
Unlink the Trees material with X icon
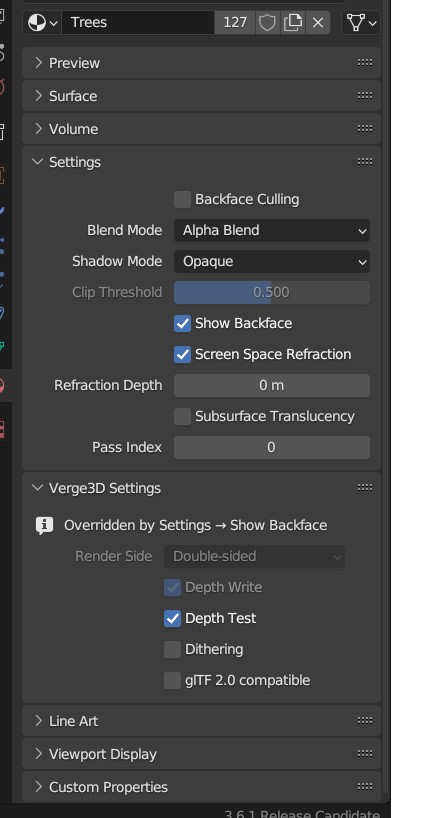pyautogui.click(x=318, y=22)
